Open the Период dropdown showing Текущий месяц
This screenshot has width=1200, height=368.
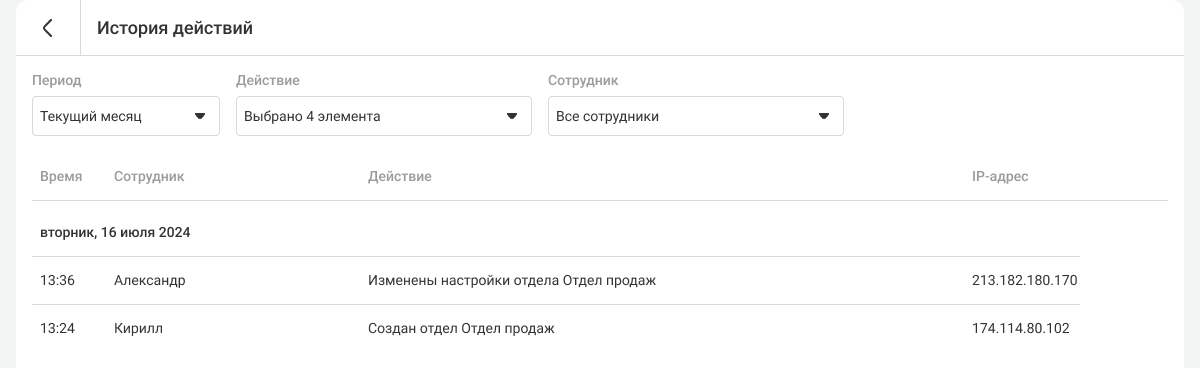pos(126,116)
